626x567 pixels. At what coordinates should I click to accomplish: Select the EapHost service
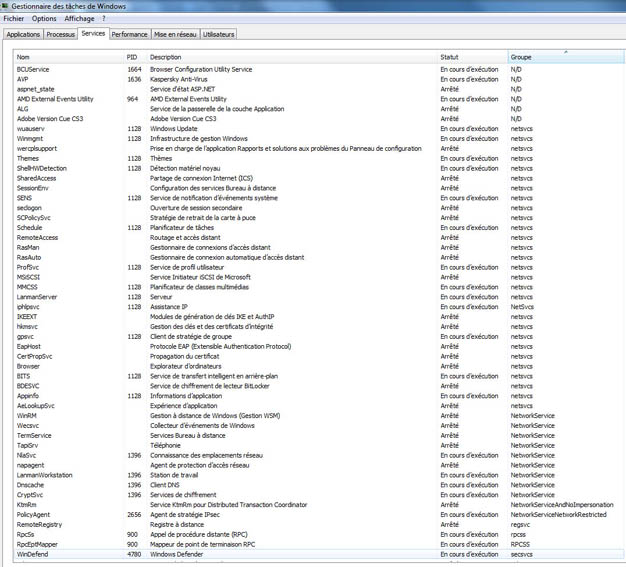(x=319, y=347)
